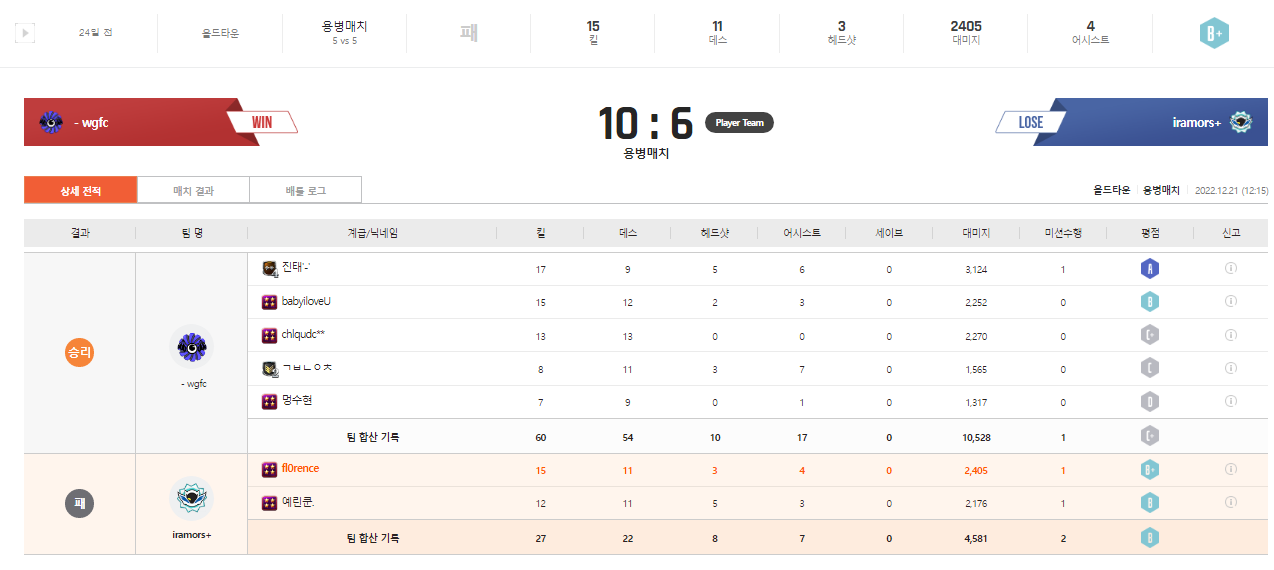Screen dimensions: 1274x570
Task: Click the 킬 column header
Action: 540,233
